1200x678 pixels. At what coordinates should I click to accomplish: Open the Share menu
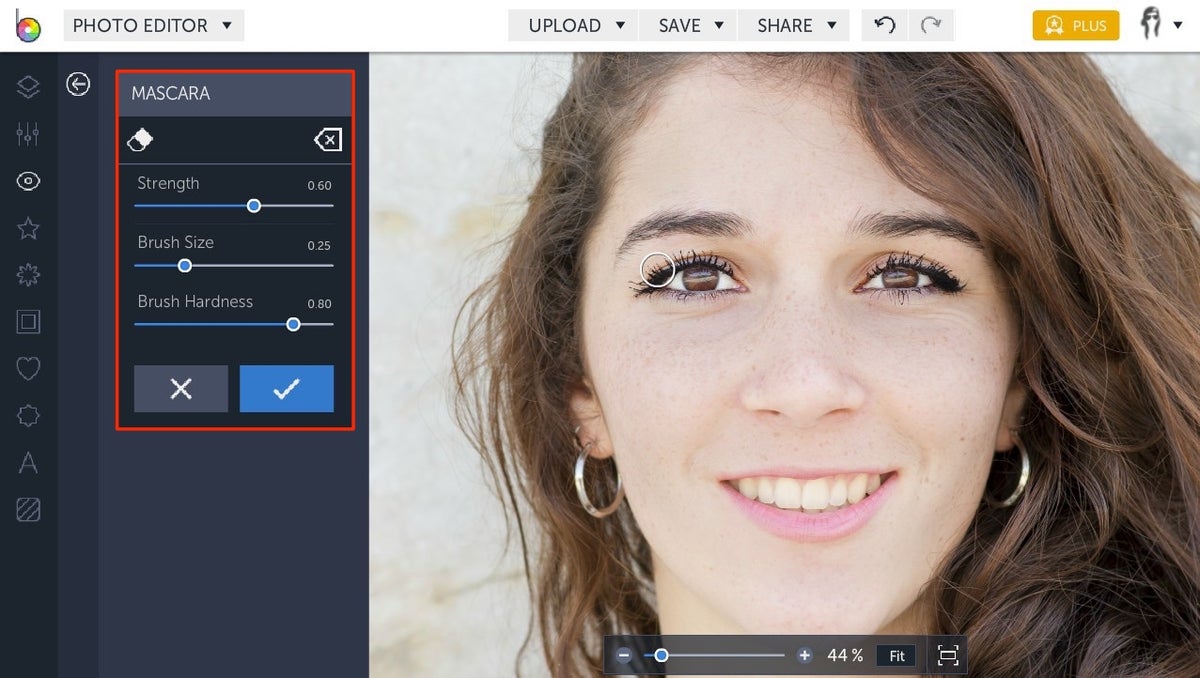(794, 25)
